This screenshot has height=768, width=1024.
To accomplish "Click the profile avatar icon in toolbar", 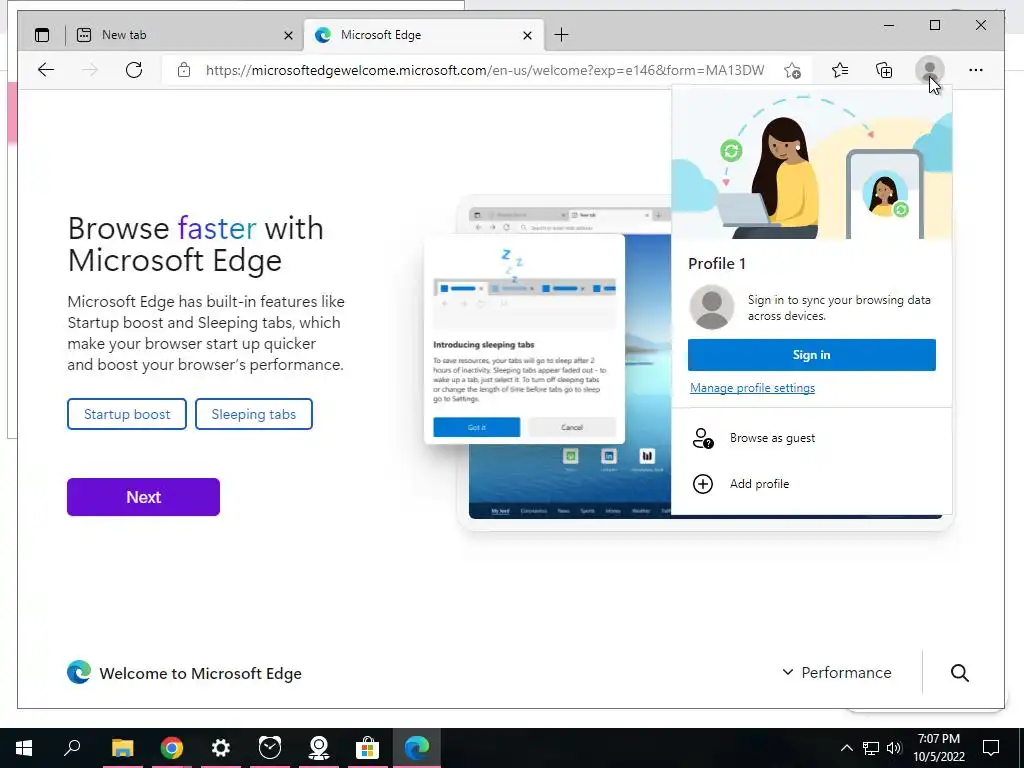I will 929,69.
